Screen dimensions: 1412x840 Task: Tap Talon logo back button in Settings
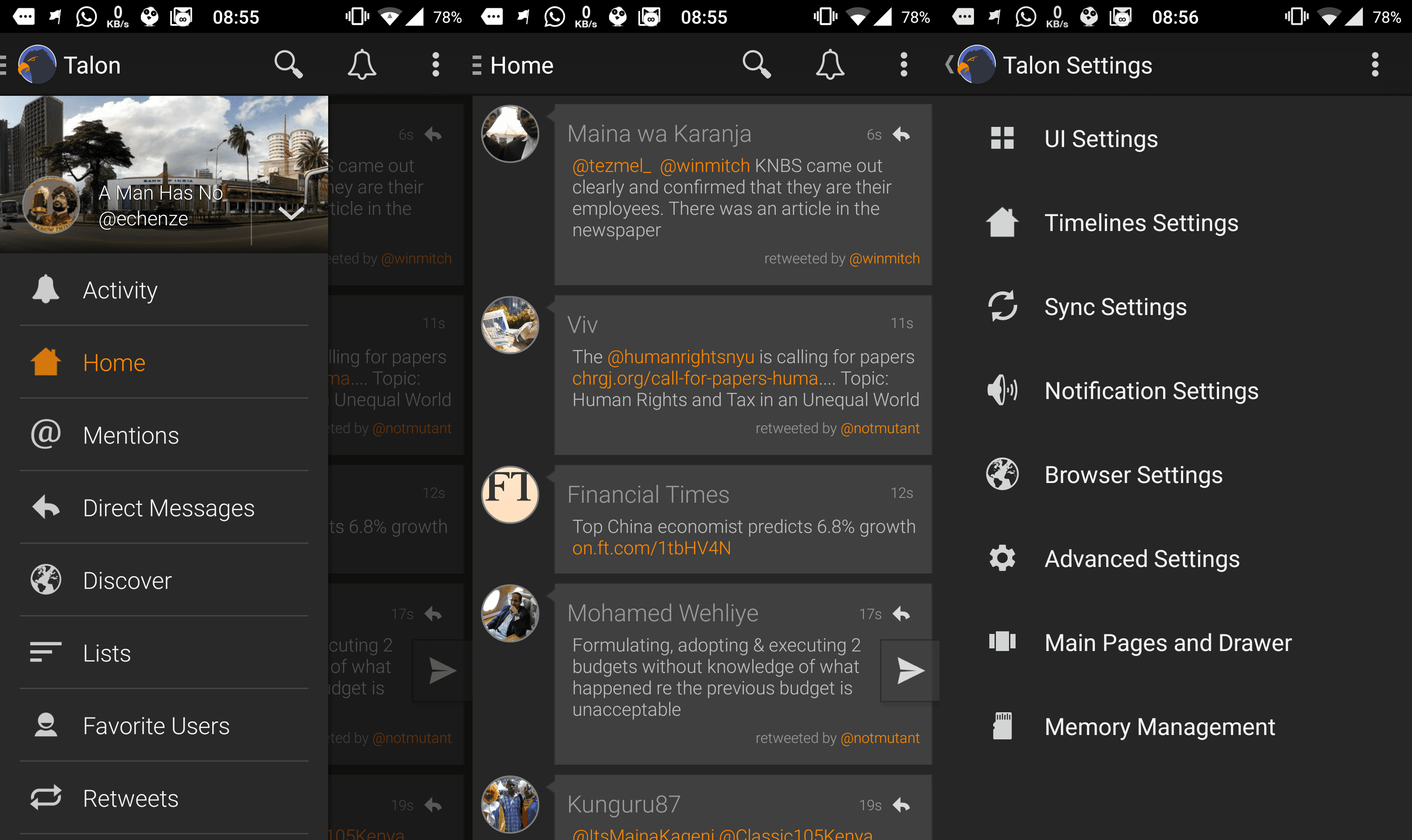[970, 64]
